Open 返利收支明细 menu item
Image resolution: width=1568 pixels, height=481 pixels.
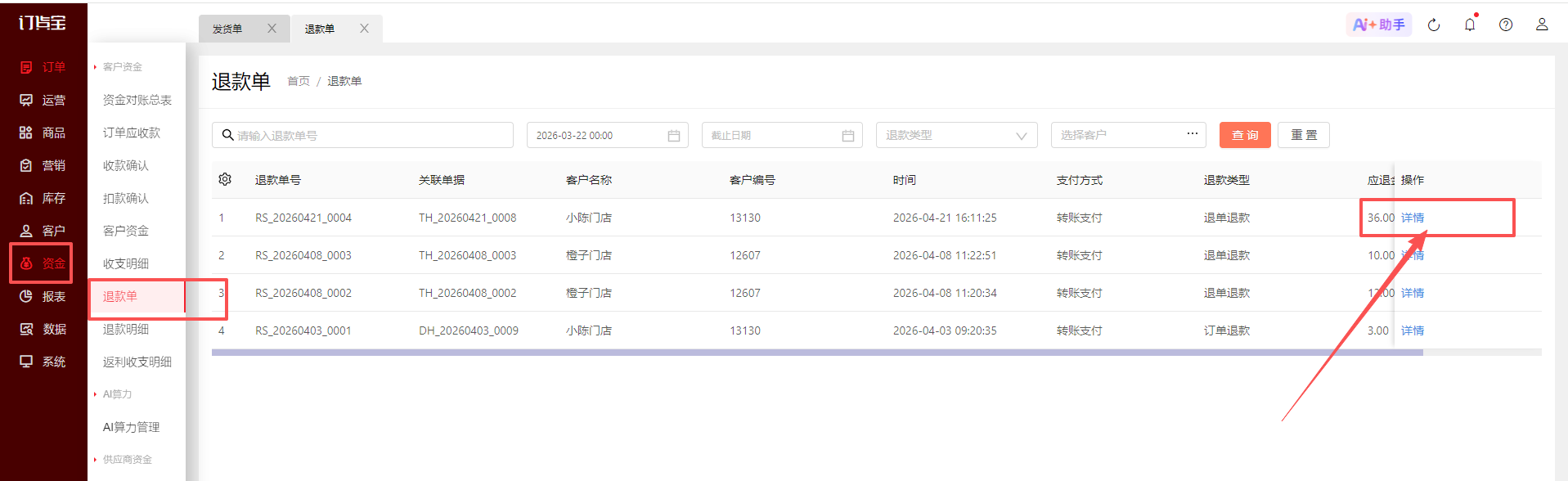pyautogui.click(x=137, y=362)
